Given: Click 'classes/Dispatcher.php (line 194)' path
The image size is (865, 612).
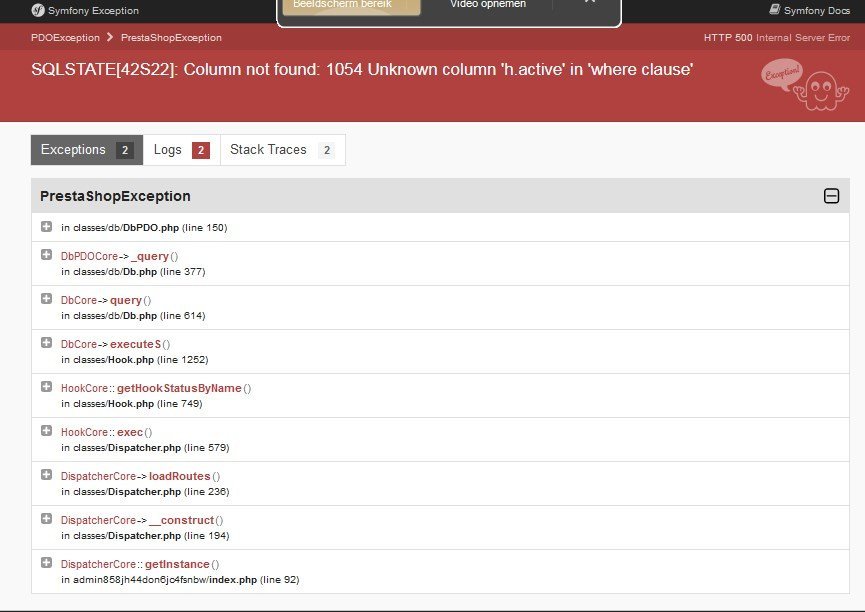Looking at the screenshot, I should point(151,536).
